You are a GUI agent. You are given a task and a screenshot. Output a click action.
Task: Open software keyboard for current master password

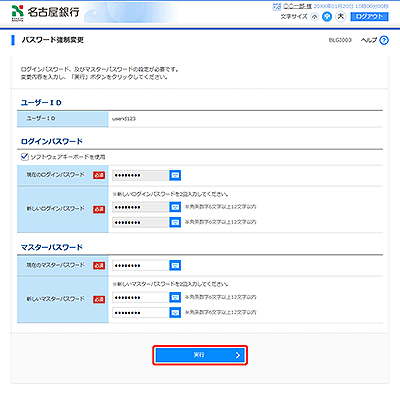click(x=175, y=265)
